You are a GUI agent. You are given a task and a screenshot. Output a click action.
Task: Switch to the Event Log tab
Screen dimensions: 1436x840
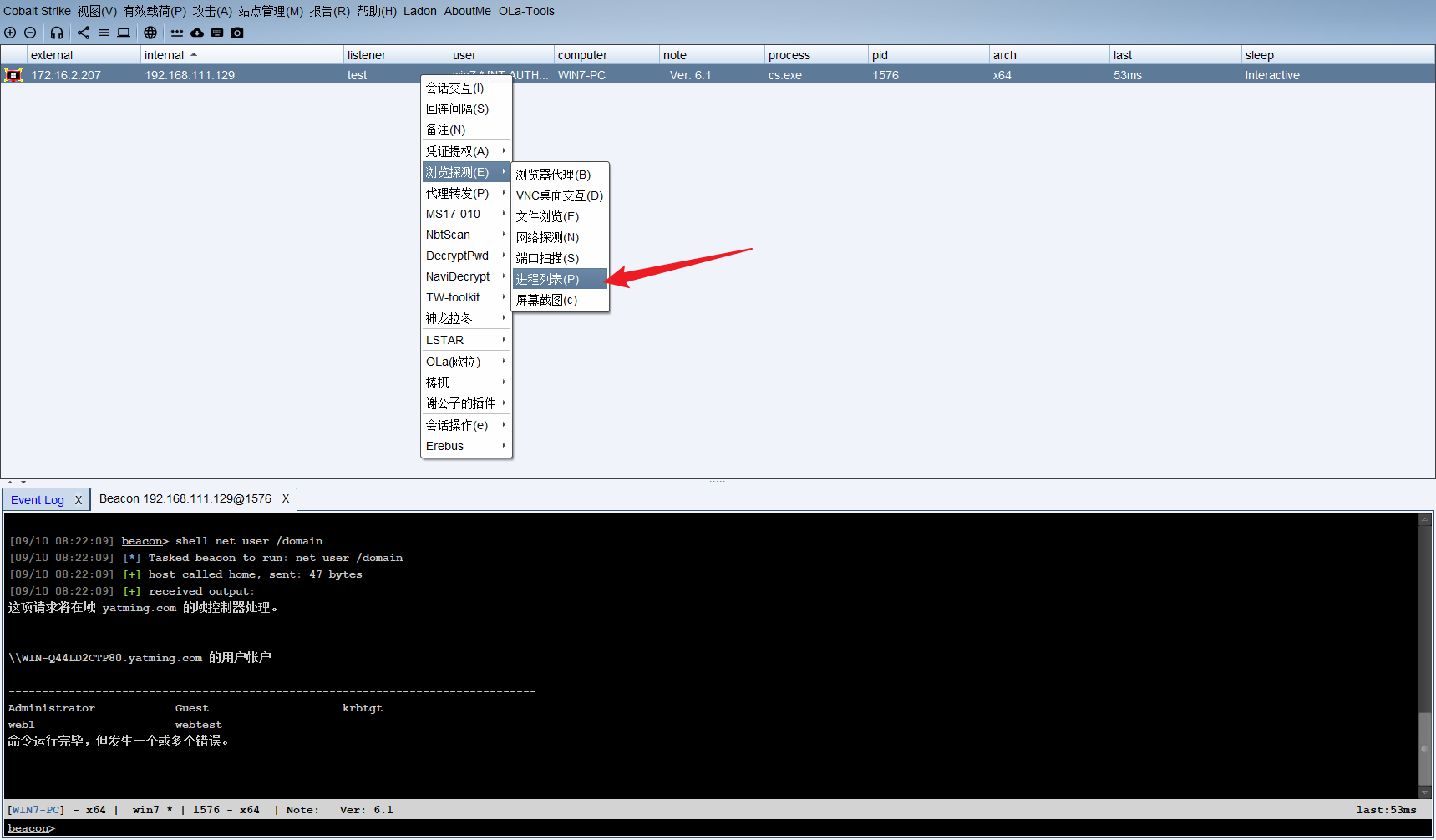(x=38, y=500)
